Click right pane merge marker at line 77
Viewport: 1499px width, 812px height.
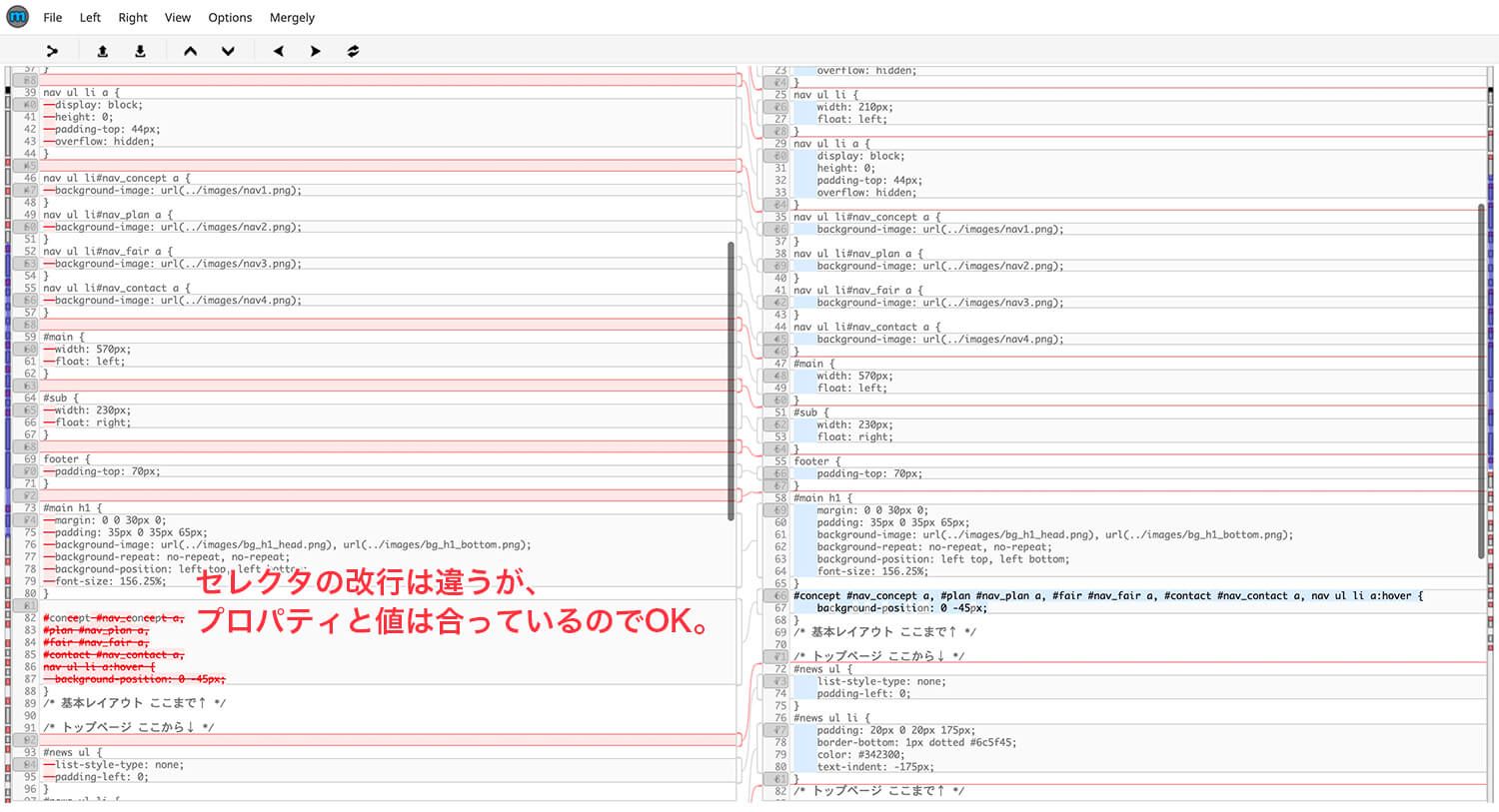coord(776,730)
